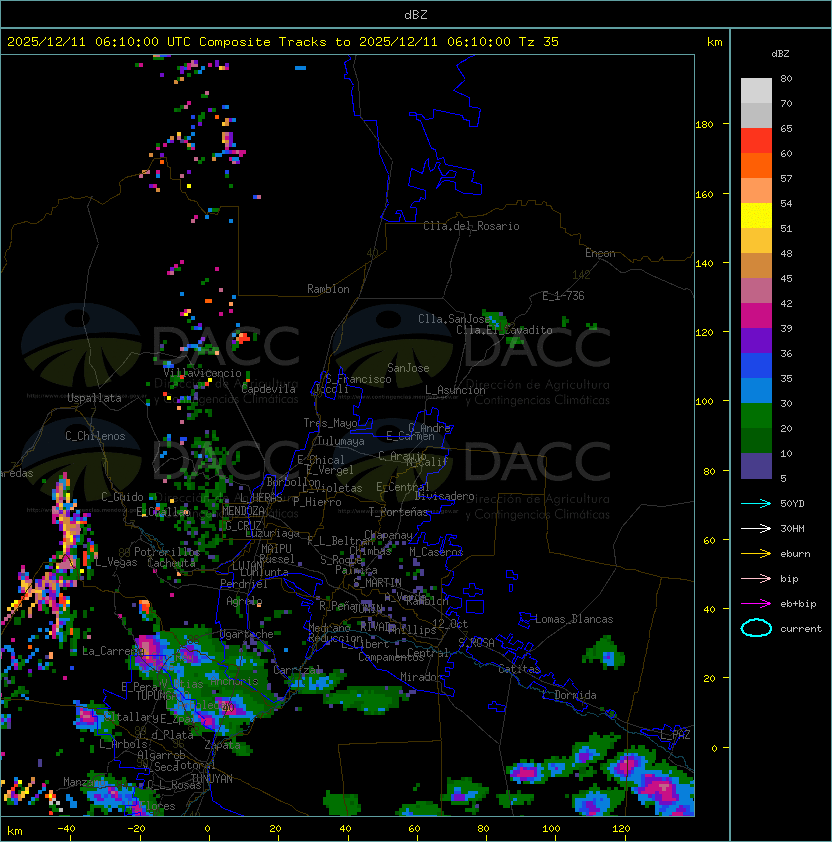Screen dimensions: 832x842
Task: Click the 'L_Asuncion' map label
Action: [455, 390]
